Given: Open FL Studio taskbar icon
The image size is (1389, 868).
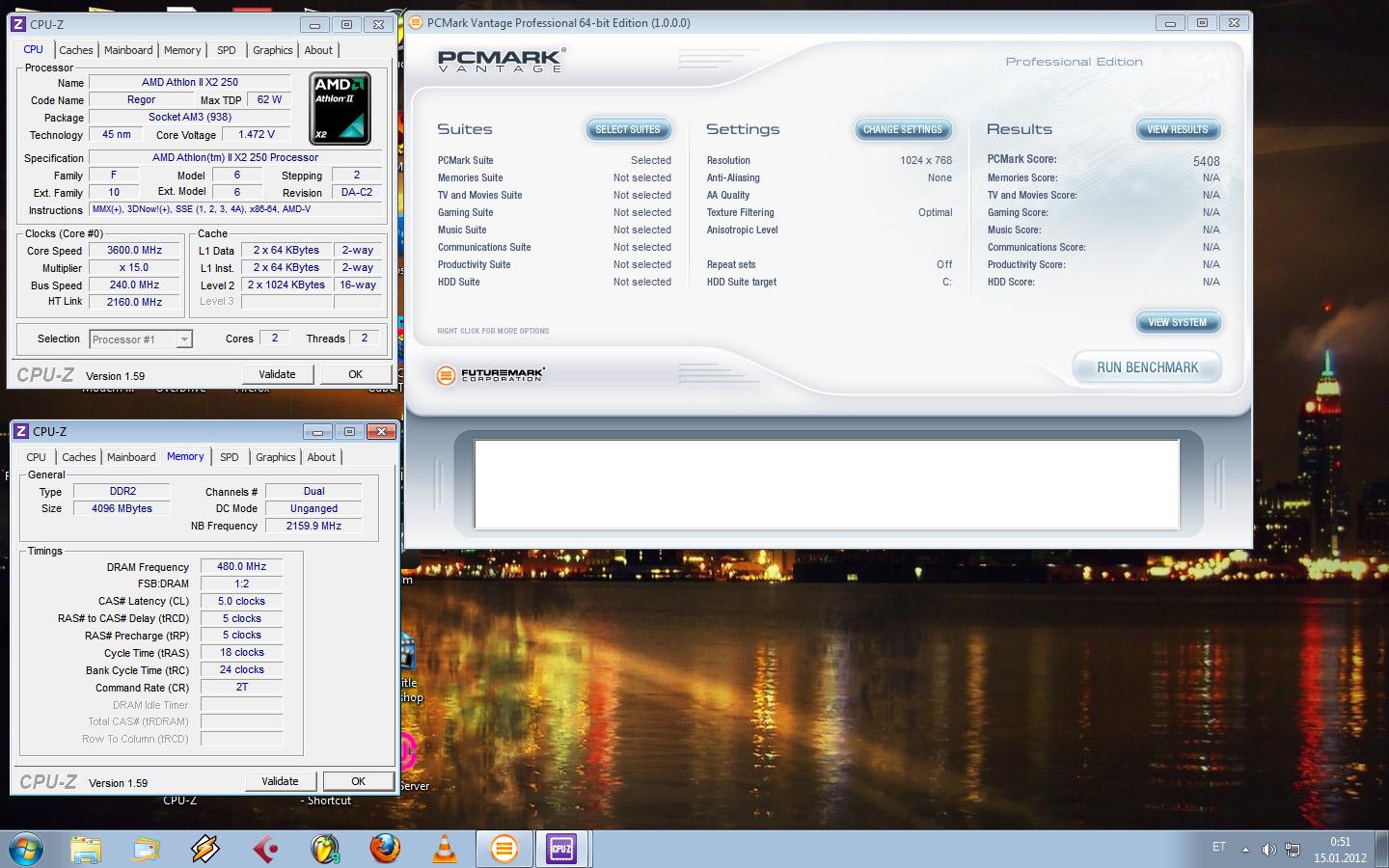Looking at the screenshot, I should coord(325,850).
